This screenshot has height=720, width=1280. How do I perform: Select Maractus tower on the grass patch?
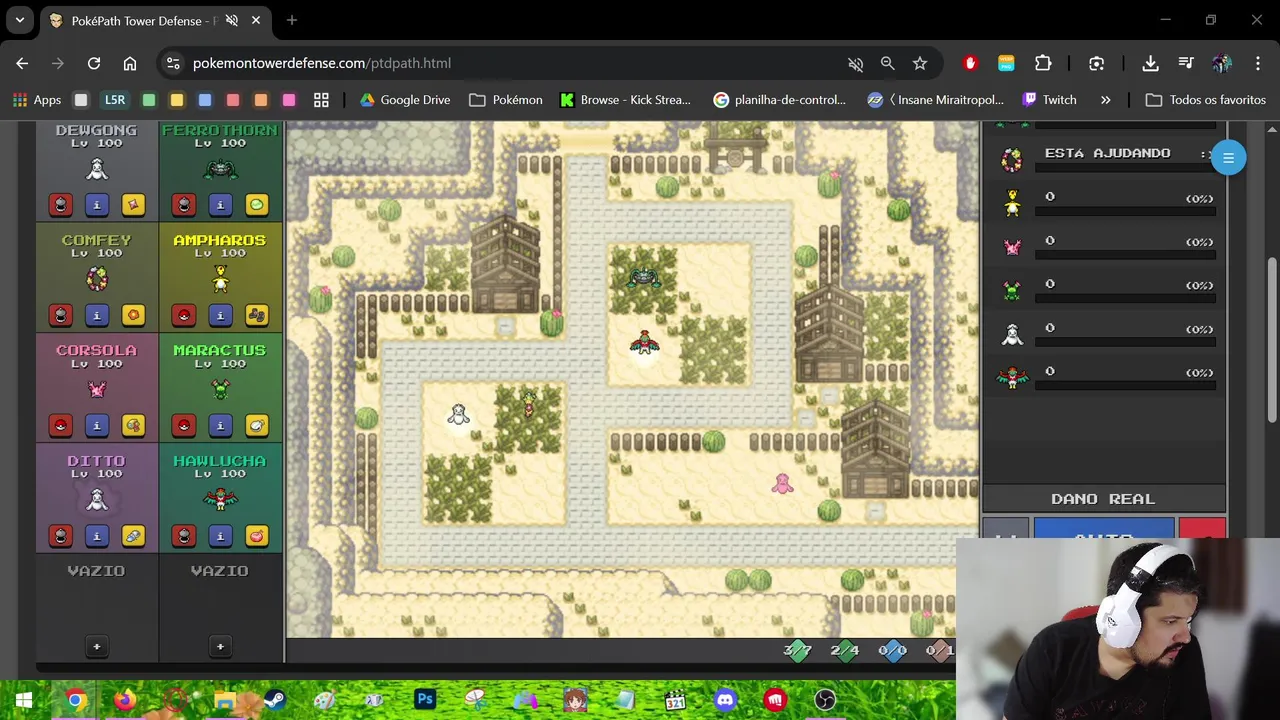coord(528,402)
